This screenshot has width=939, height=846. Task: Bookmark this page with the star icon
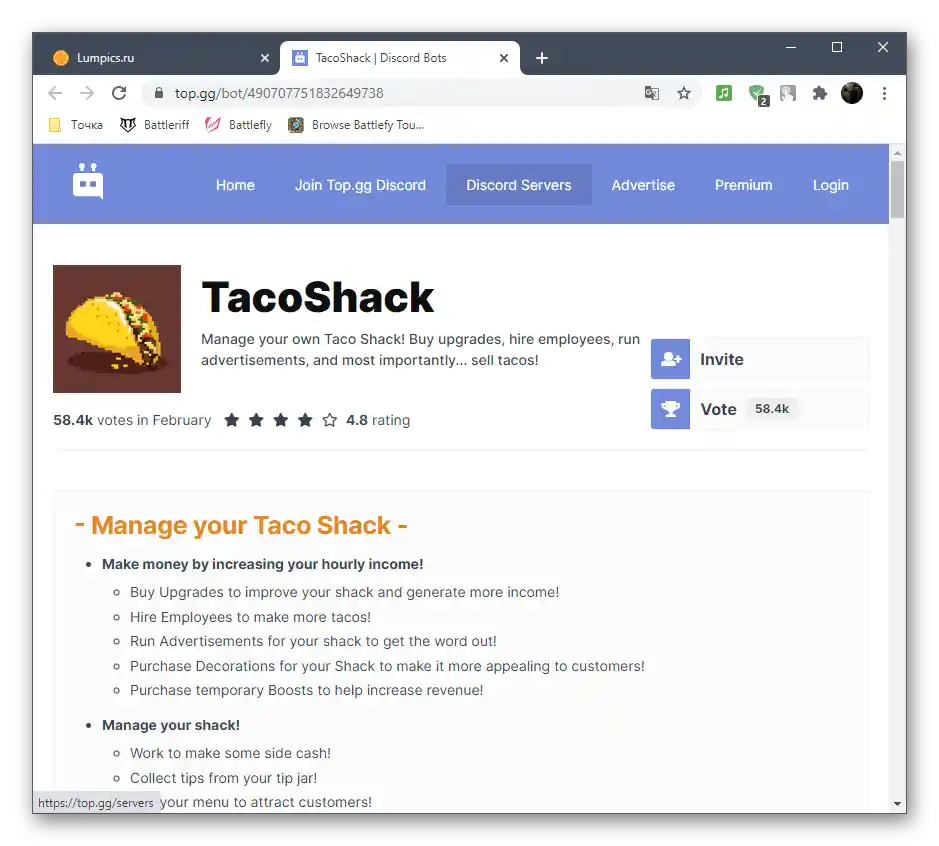pyautogui.click(x=684, y=93)
